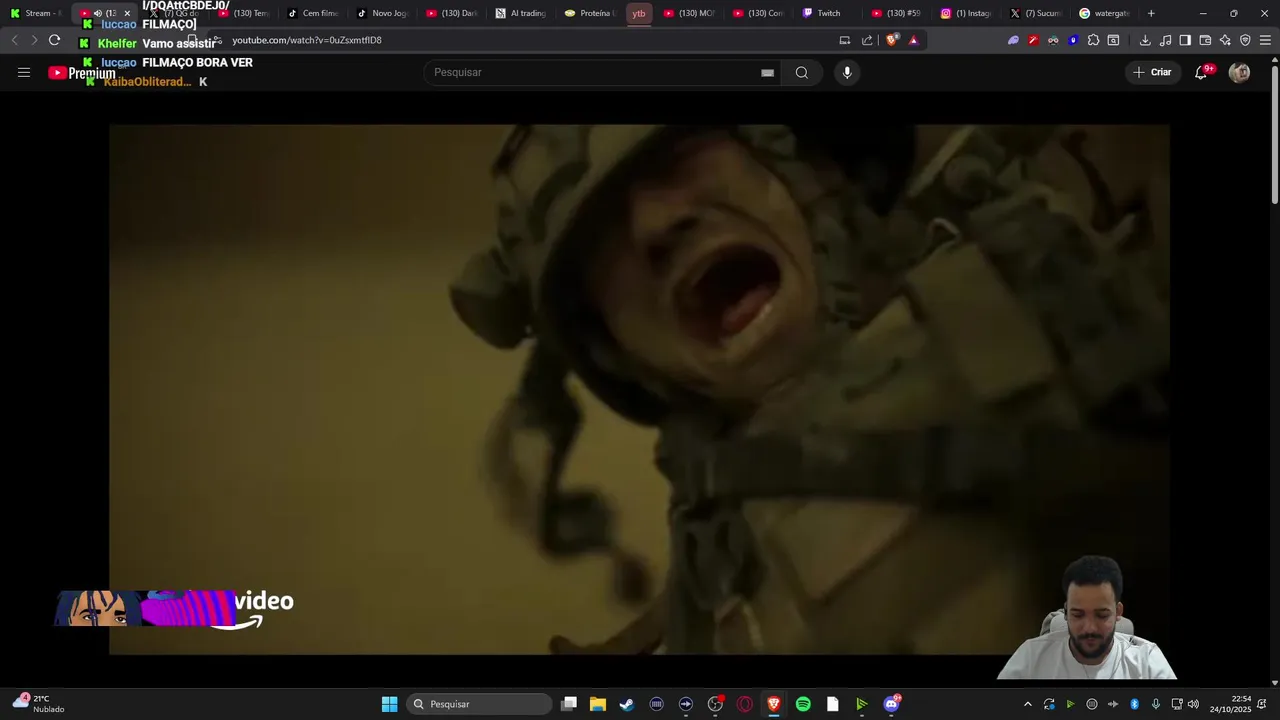Close the active YouTube tab
The image size is (1280, 720).
pos(127,13)
